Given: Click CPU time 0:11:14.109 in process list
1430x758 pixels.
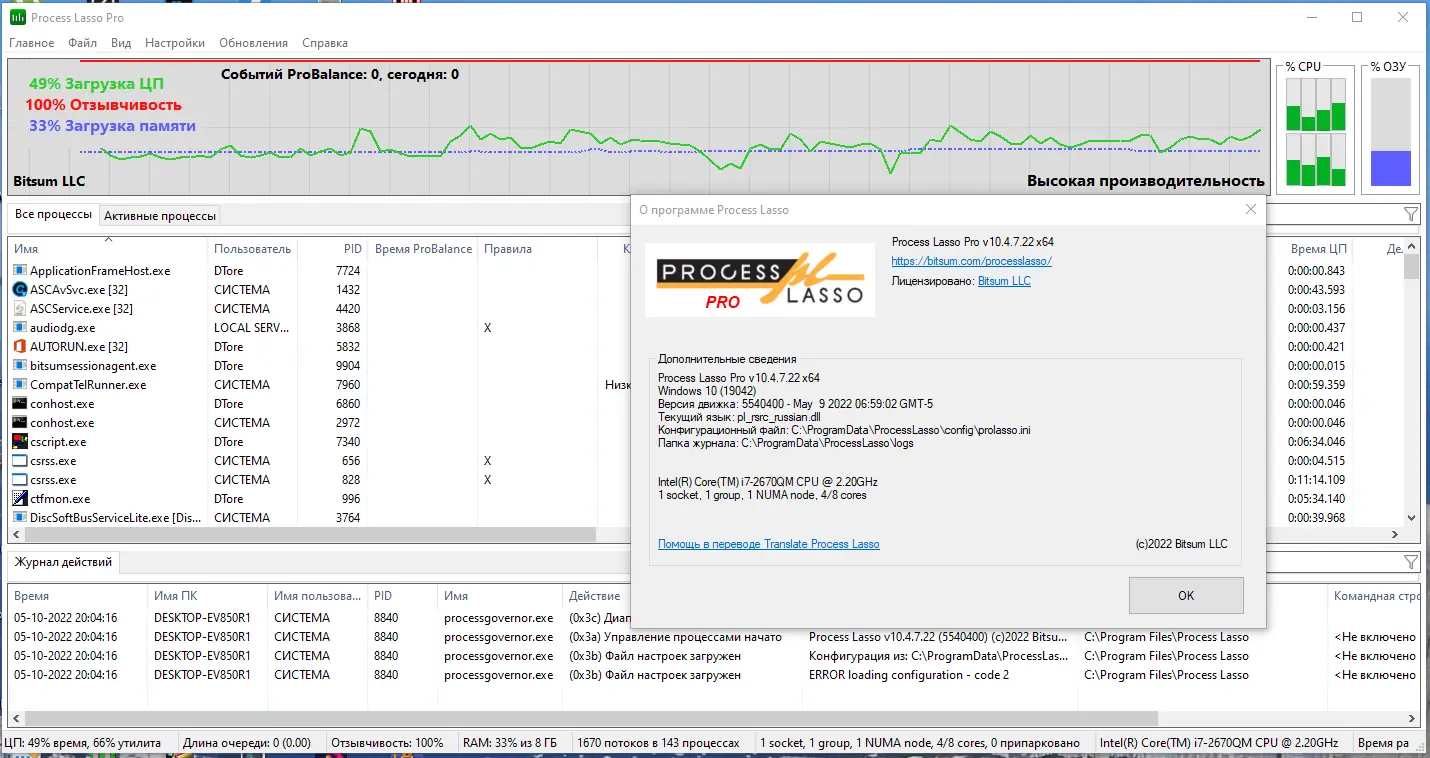Looking at the screenshot, I should (x=1316, y=480).
